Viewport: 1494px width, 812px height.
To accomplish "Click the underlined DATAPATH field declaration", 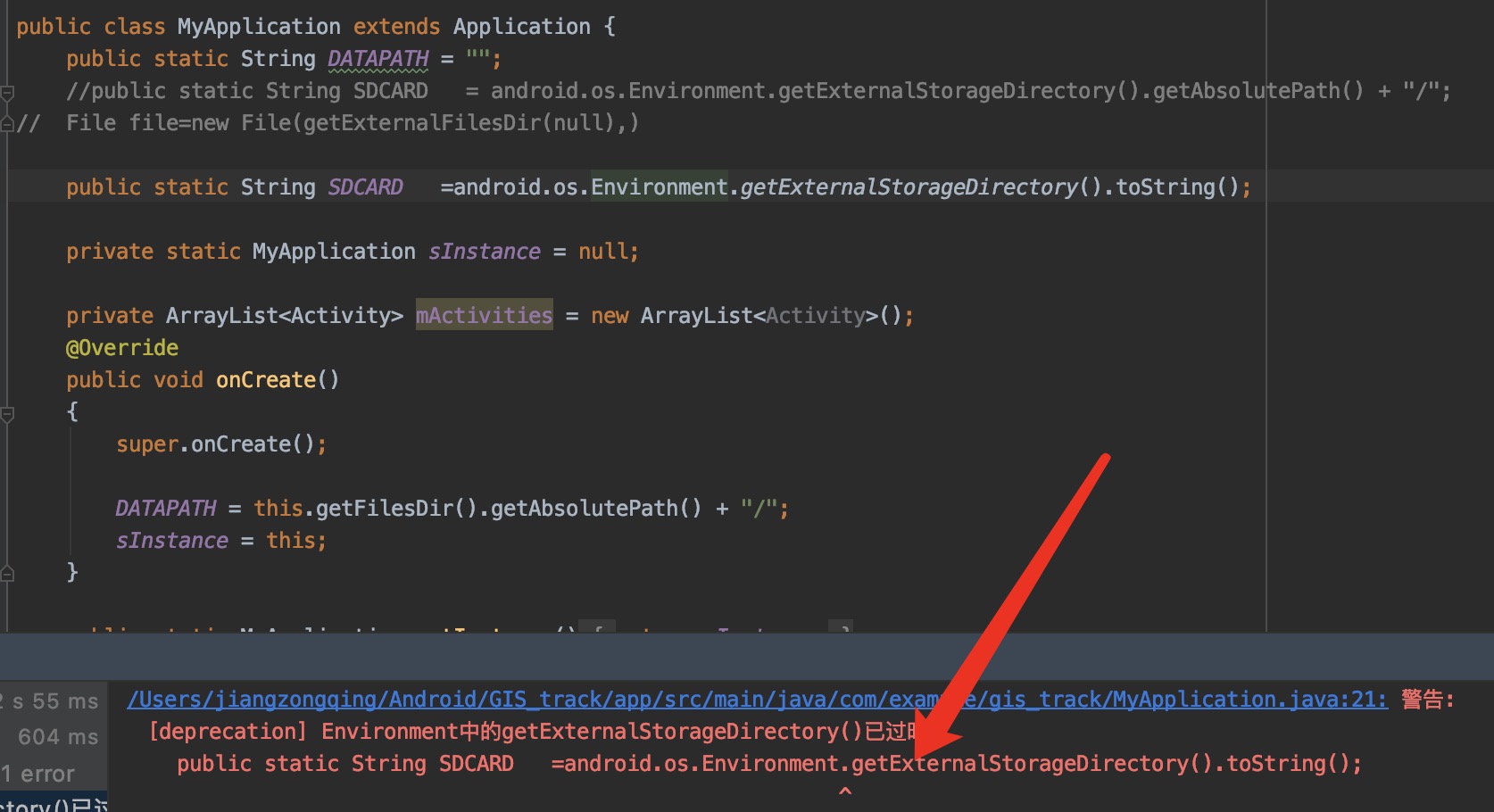I will coord(378,59).
